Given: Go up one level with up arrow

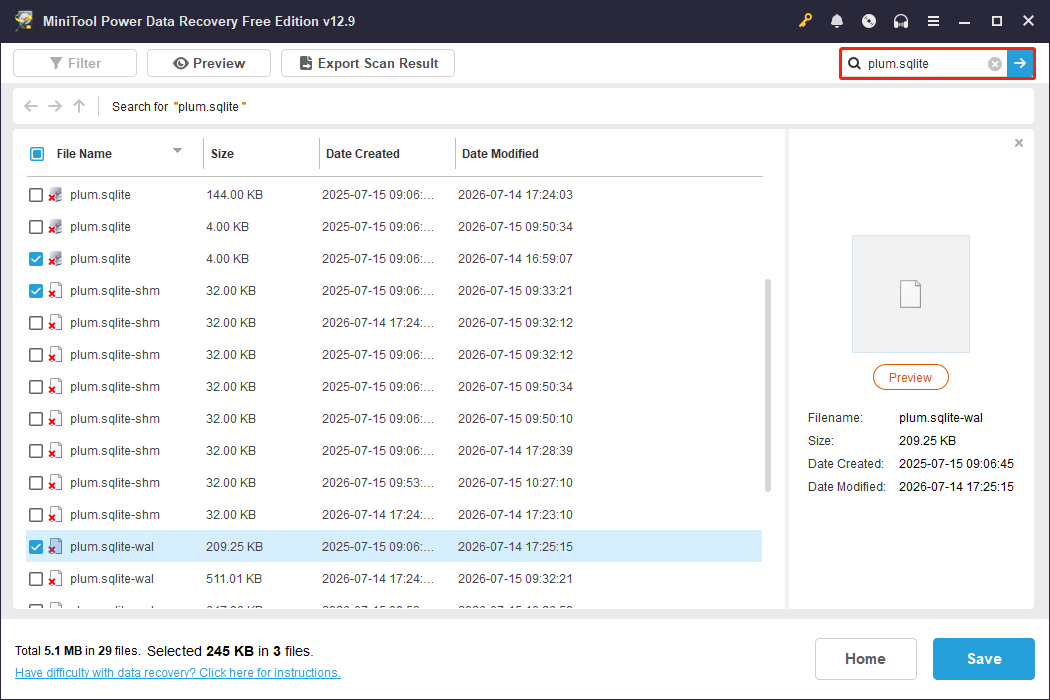Looking at the screenshot, I should [x=79, y=106].
